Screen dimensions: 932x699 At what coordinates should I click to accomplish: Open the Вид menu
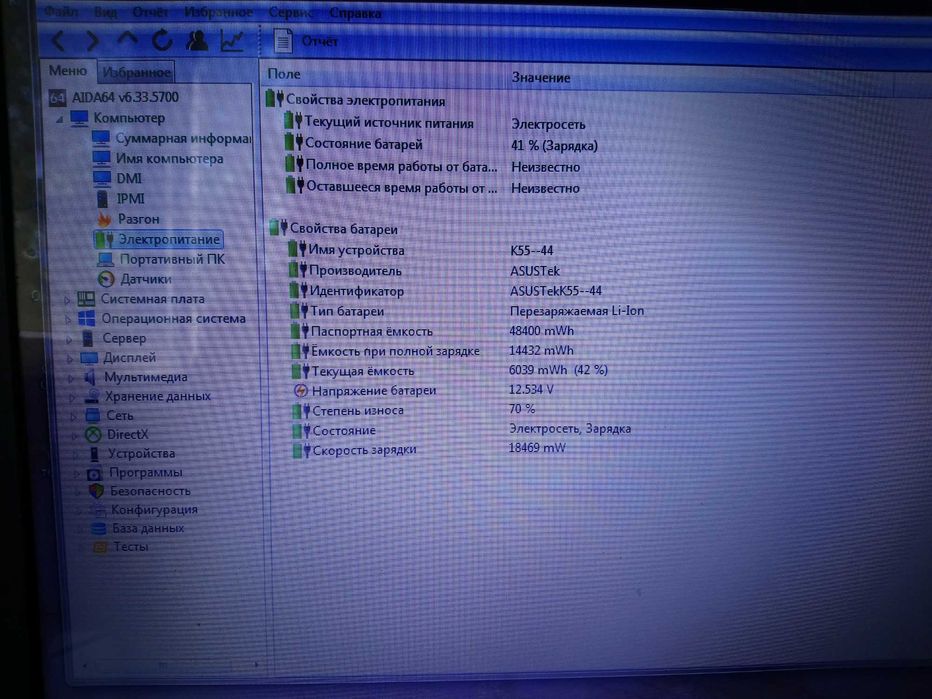(x=105, y=12)
